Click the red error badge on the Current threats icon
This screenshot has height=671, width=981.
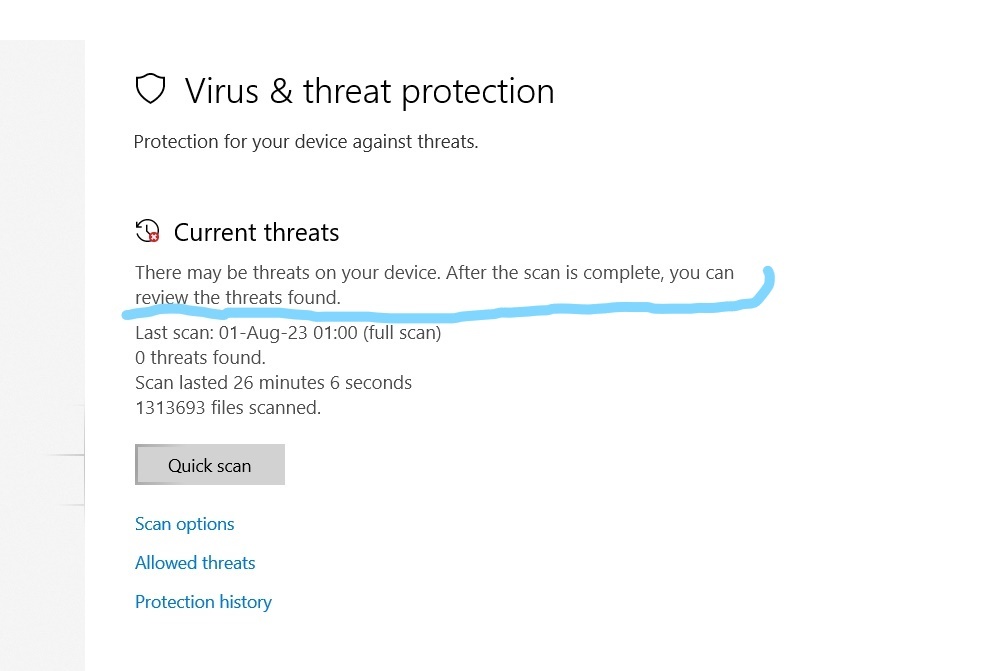click(x=155, y=237)
